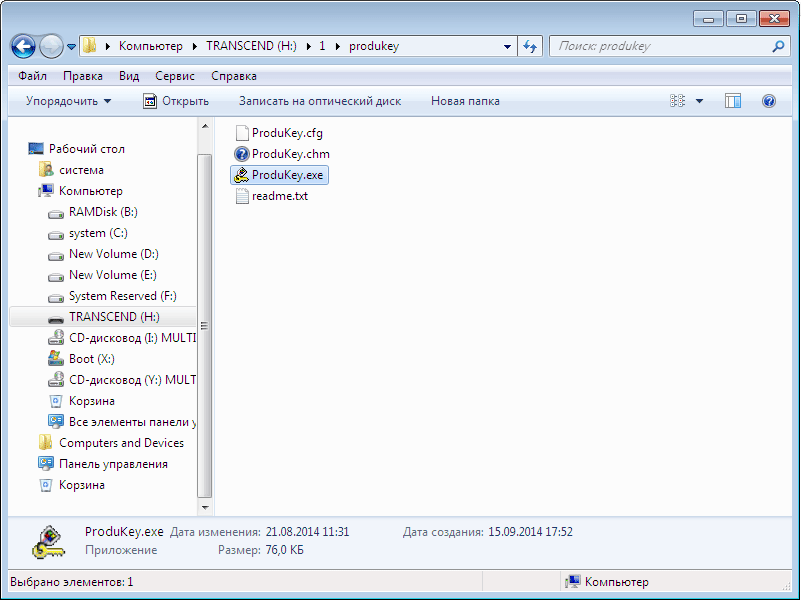The width and height of the screenshot is (801, 600).
Task: Select TRANSCEND (H:) breadcrumb segment
Action: [251, 46]
